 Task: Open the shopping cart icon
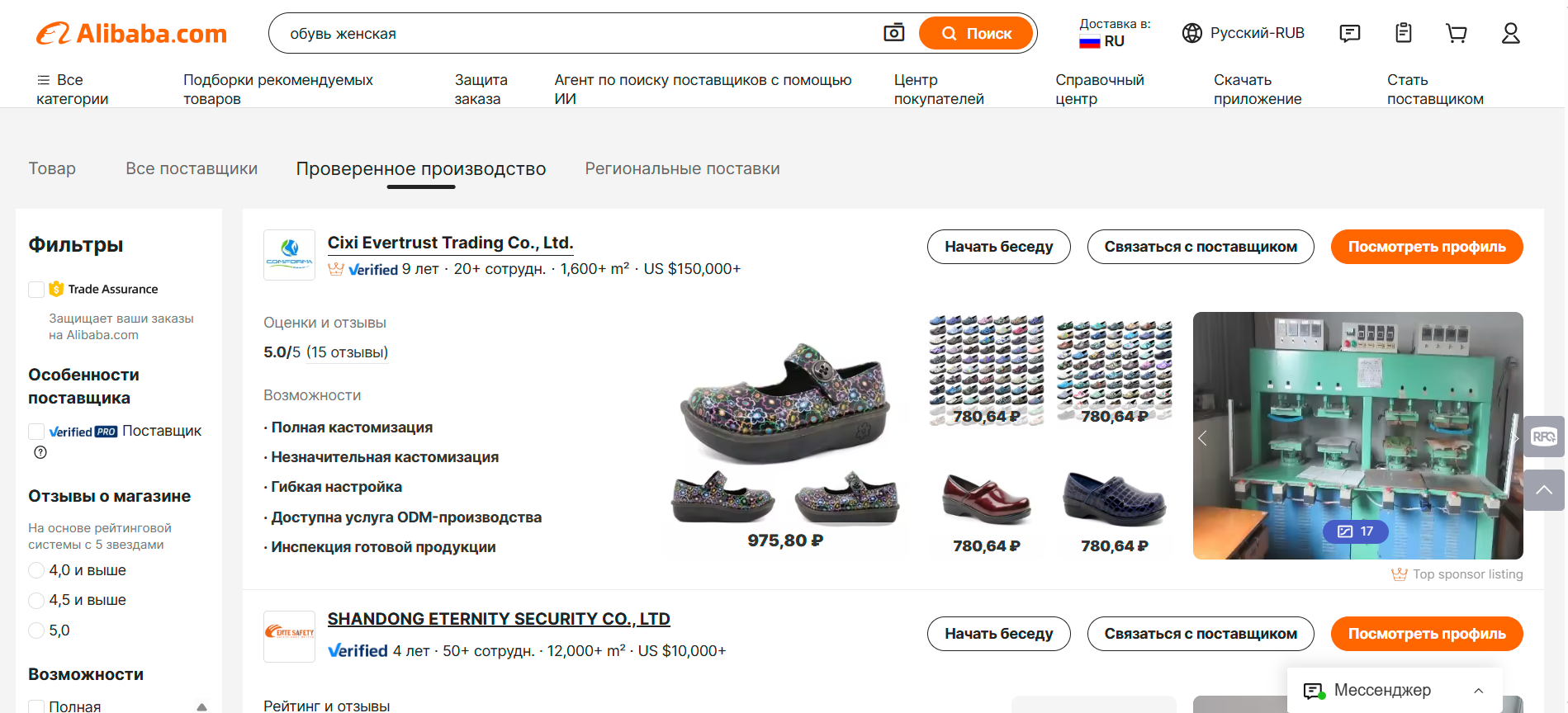[x=1457, y=33]
